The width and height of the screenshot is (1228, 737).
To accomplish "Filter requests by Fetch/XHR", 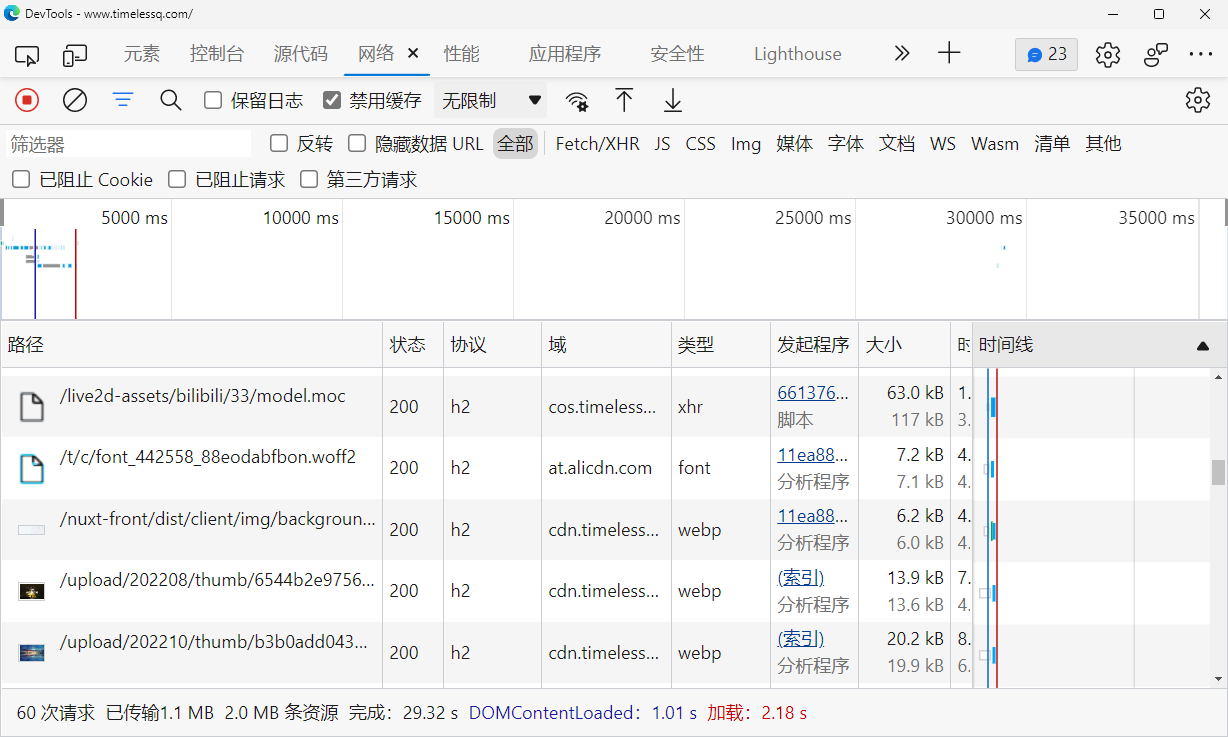I will tap(597, 144).
